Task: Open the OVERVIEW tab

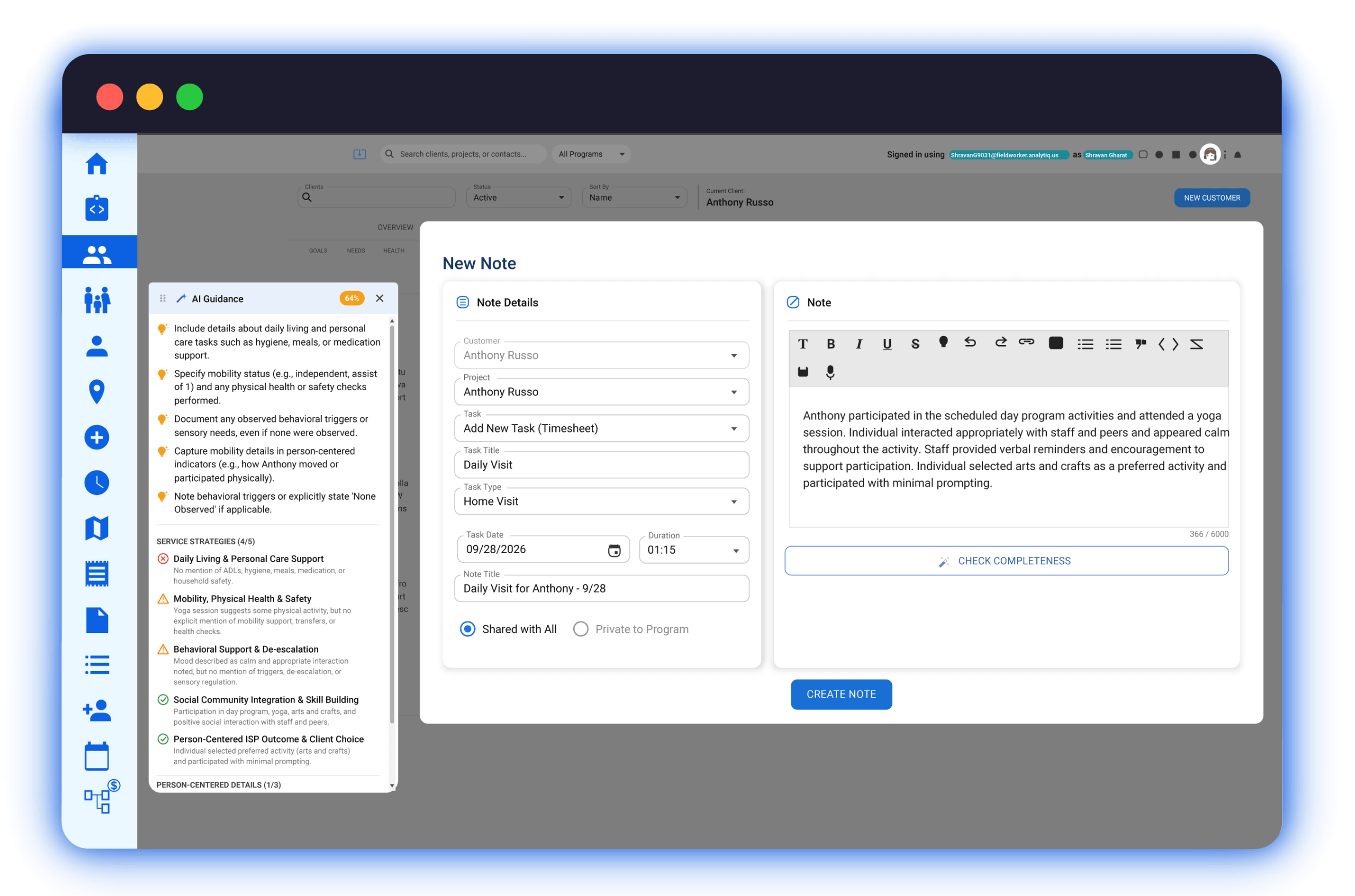Action: (x=395, y=228)
